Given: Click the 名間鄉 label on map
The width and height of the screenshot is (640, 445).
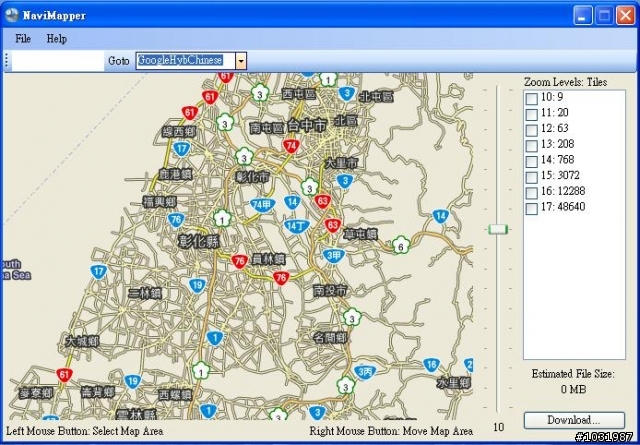Looking at the screenshot, I should coord(330,338).
